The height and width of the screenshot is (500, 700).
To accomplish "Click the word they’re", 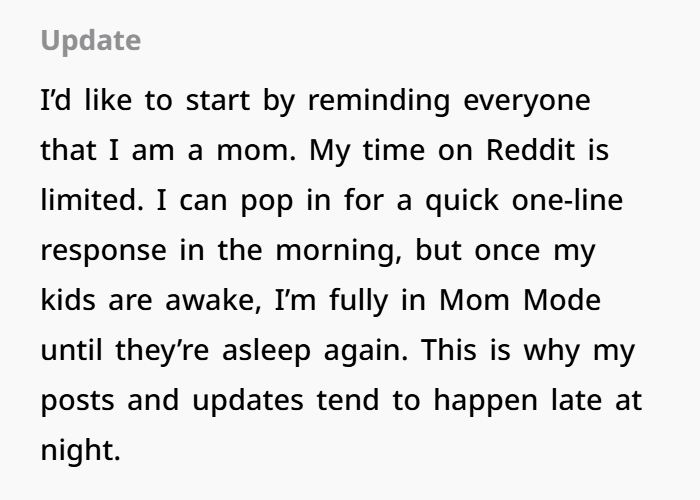I will point(162,351).
